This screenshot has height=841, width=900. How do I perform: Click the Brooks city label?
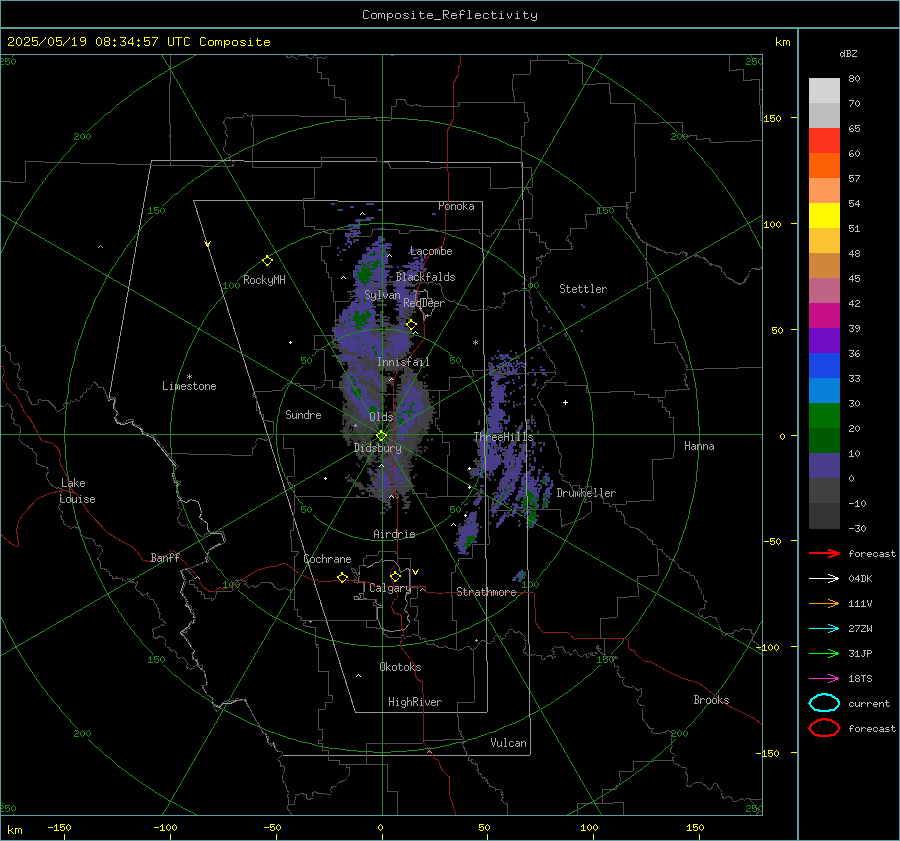711,700
